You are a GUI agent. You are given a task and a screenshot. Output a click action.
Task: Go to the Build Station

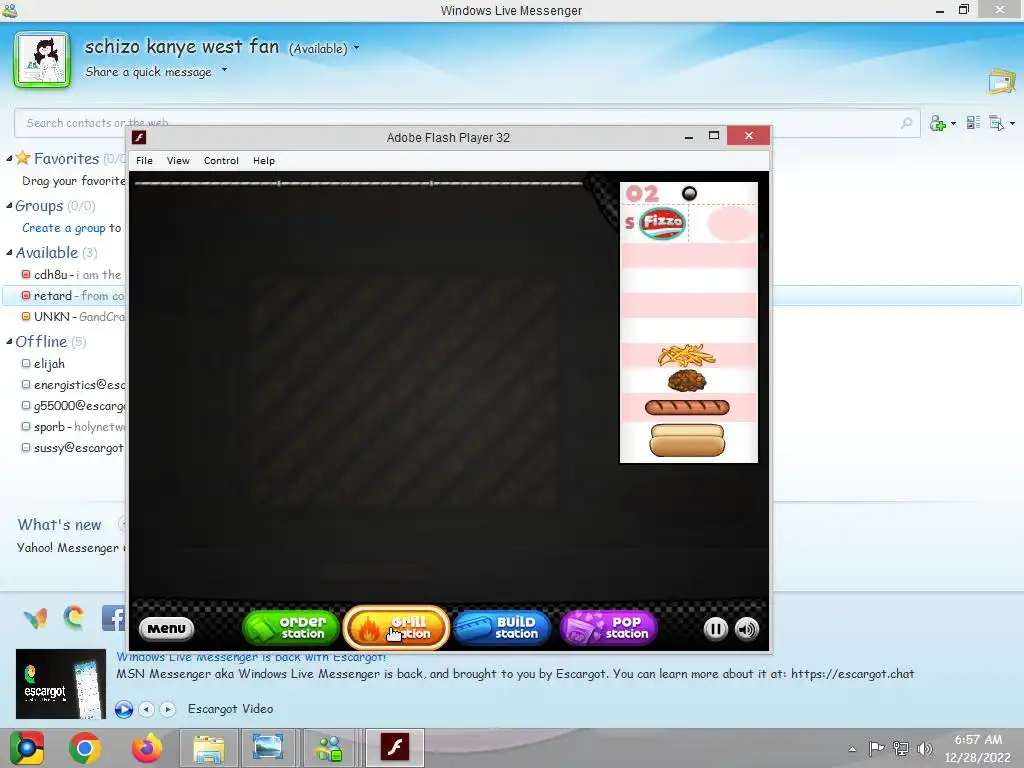[x=502, y=628]
